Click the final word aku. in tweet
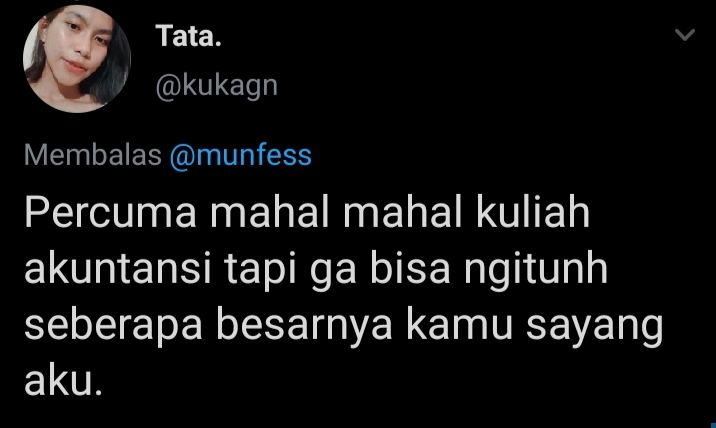 (62, 380)
